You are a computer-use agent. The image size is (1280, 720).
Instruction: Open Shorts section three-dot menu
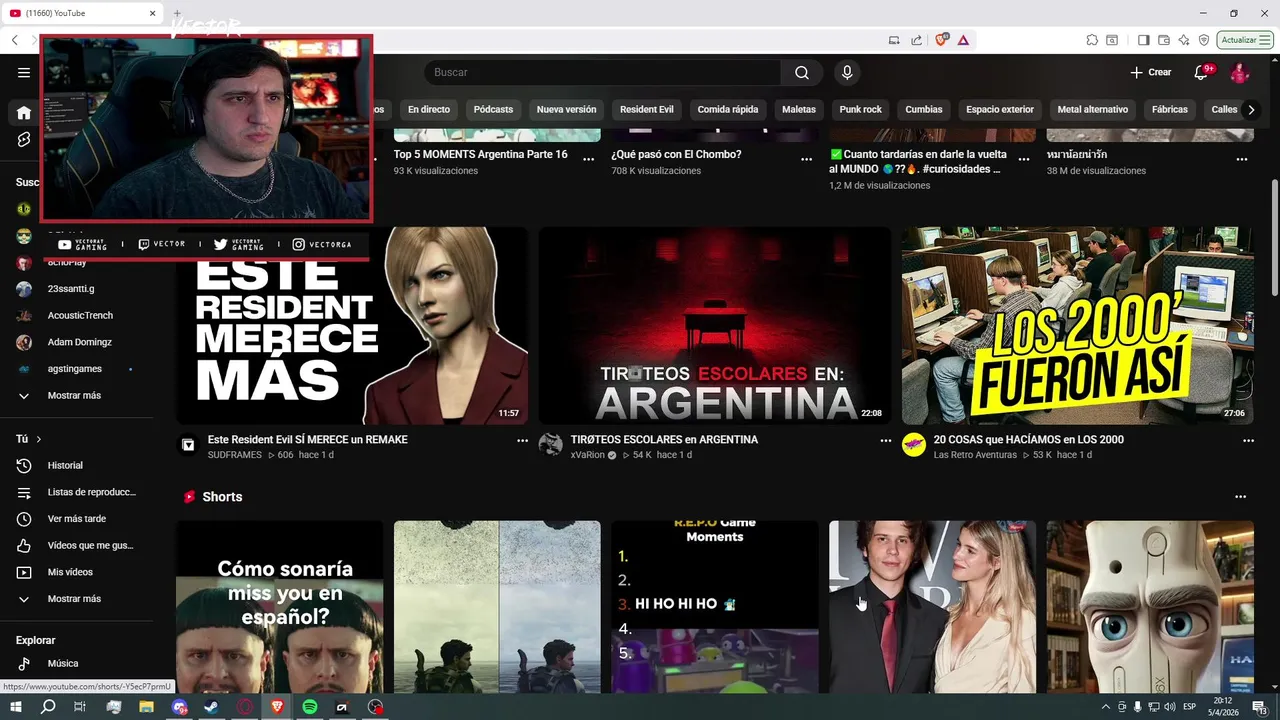tap(1241, 497)
